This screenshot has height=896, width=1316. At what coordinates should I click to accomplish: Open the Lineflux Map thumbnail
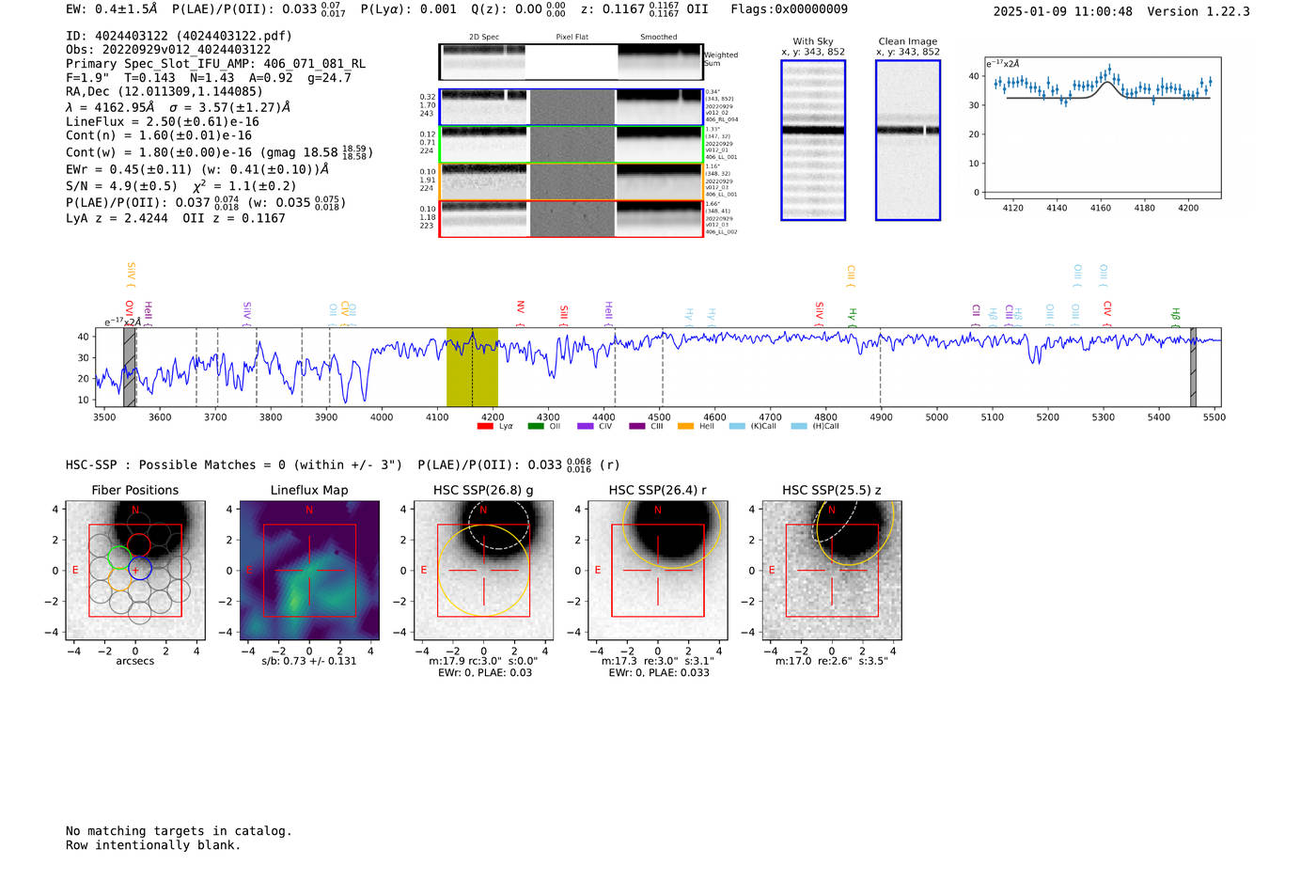[x=309, y=571]
